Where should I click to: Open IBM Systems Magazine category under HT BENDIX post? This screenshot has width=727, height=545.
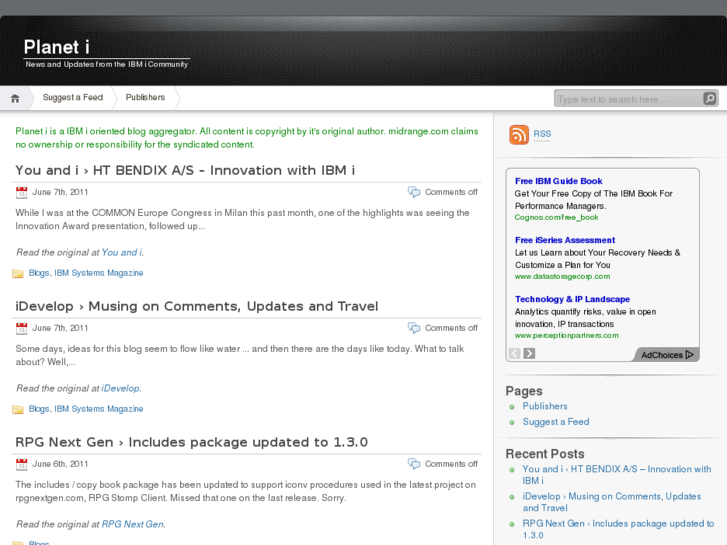tap(99, 273)
